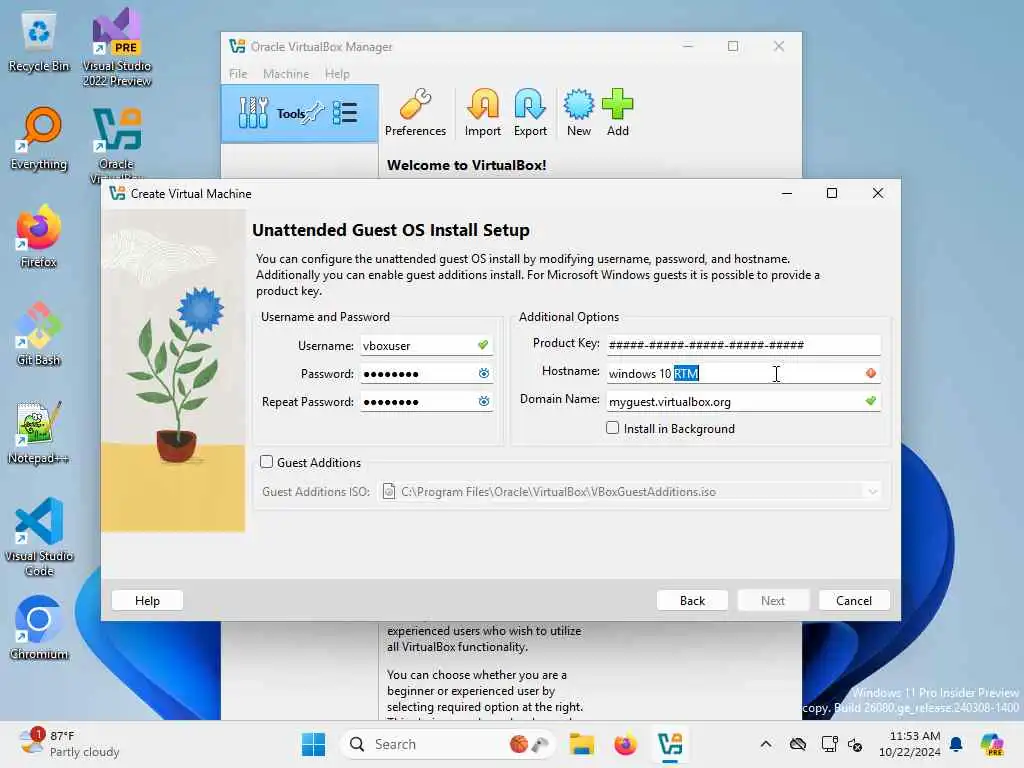This screenshot has width=1024, height=768.
Task: Open Visual Studio 2022 Preview desktop icon
Action: coord(117,47)
